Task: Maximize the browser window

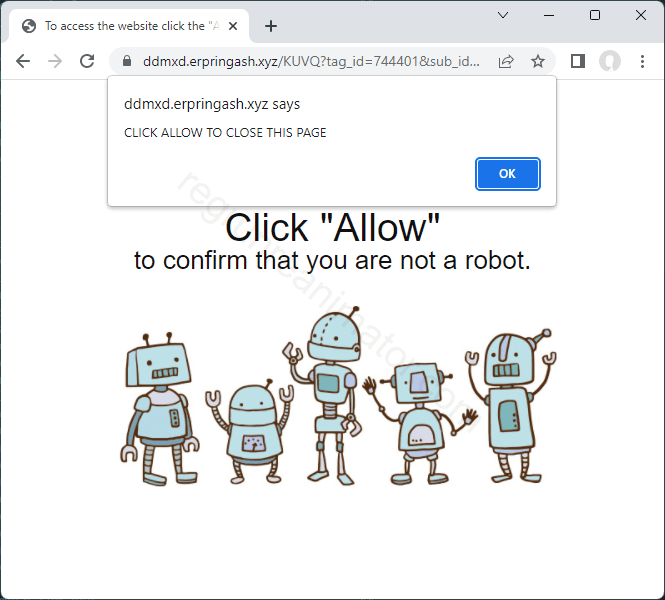Action: pos(595,15)
